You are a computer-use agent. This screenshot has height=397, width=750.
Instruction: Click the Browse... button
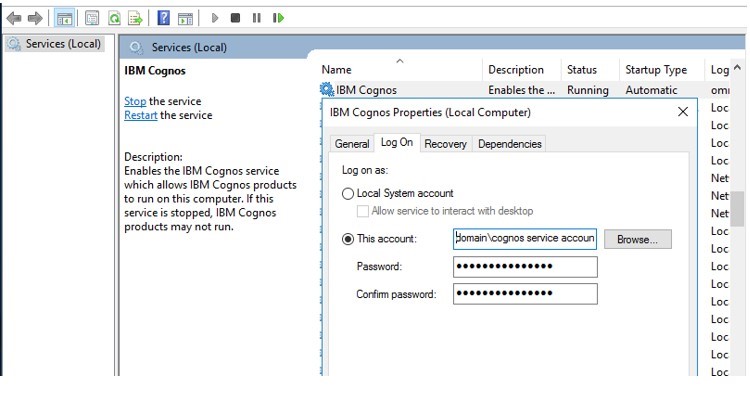coord(638,239)
